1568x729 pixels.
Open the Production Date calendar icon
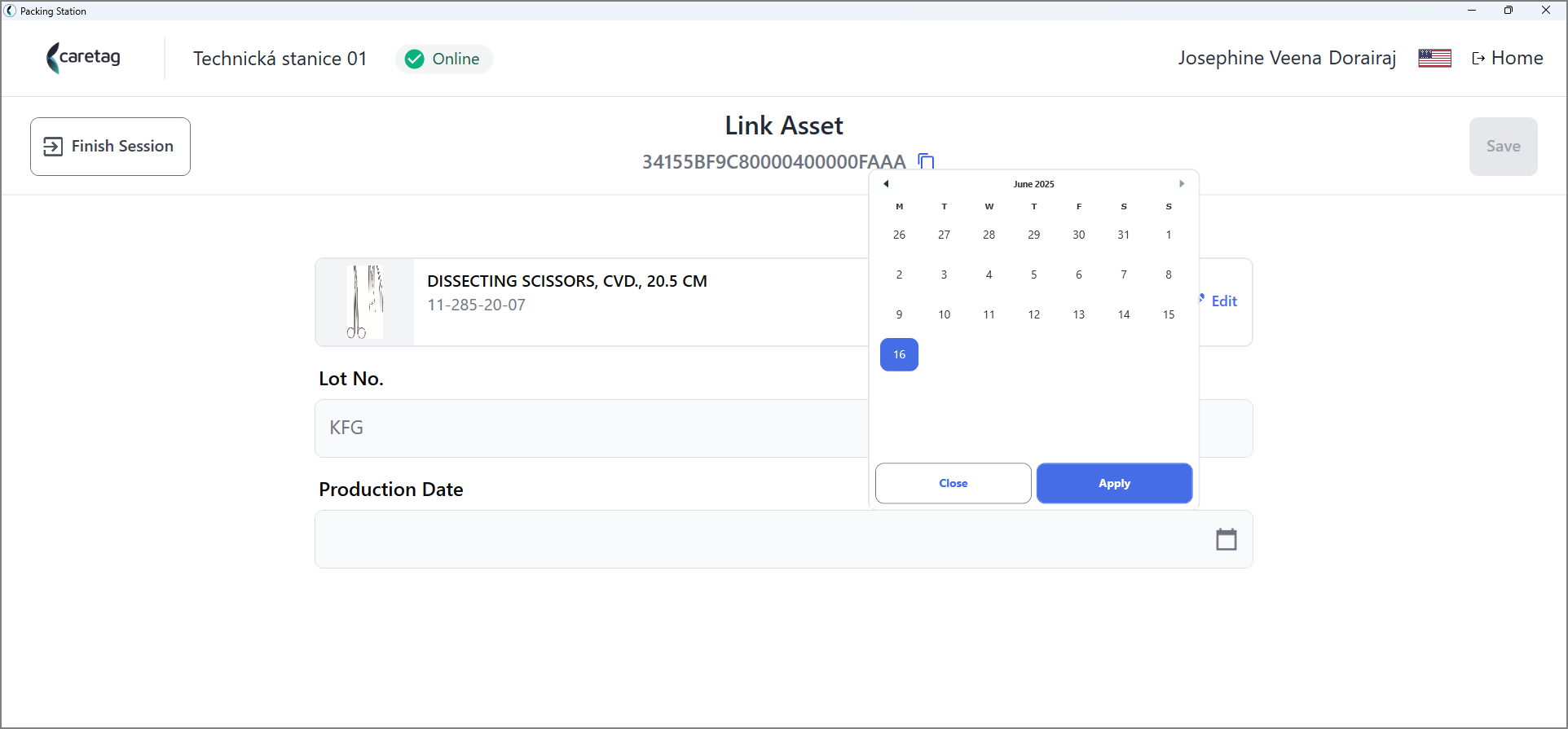tap(1227, 539)
